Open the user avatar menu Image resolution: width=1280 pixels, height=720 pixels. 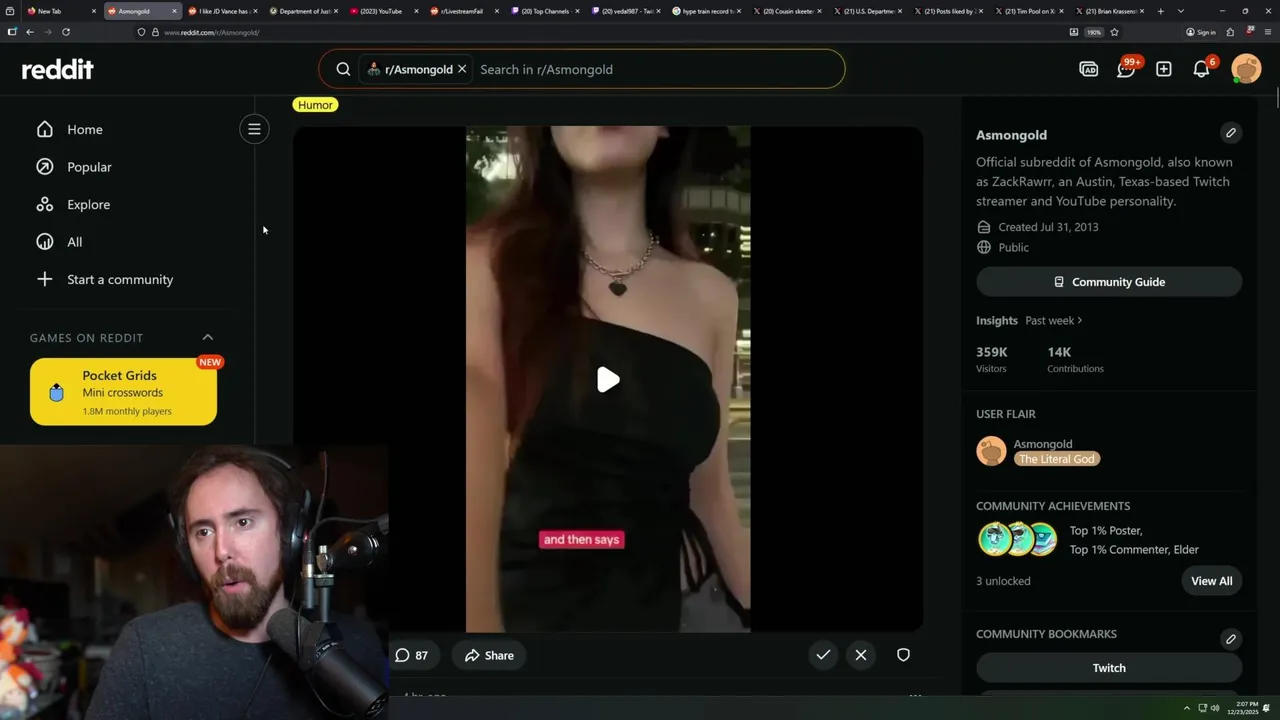pyautogui.click(x=1246, y=68)
